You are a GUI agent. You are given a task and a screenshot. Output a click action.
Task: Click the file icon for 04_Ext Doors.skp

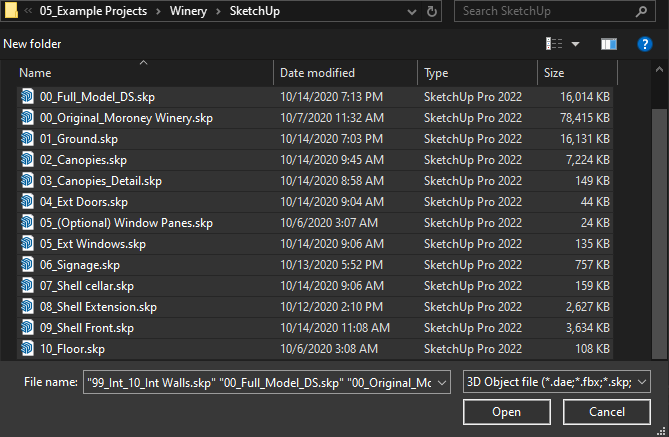28,202
